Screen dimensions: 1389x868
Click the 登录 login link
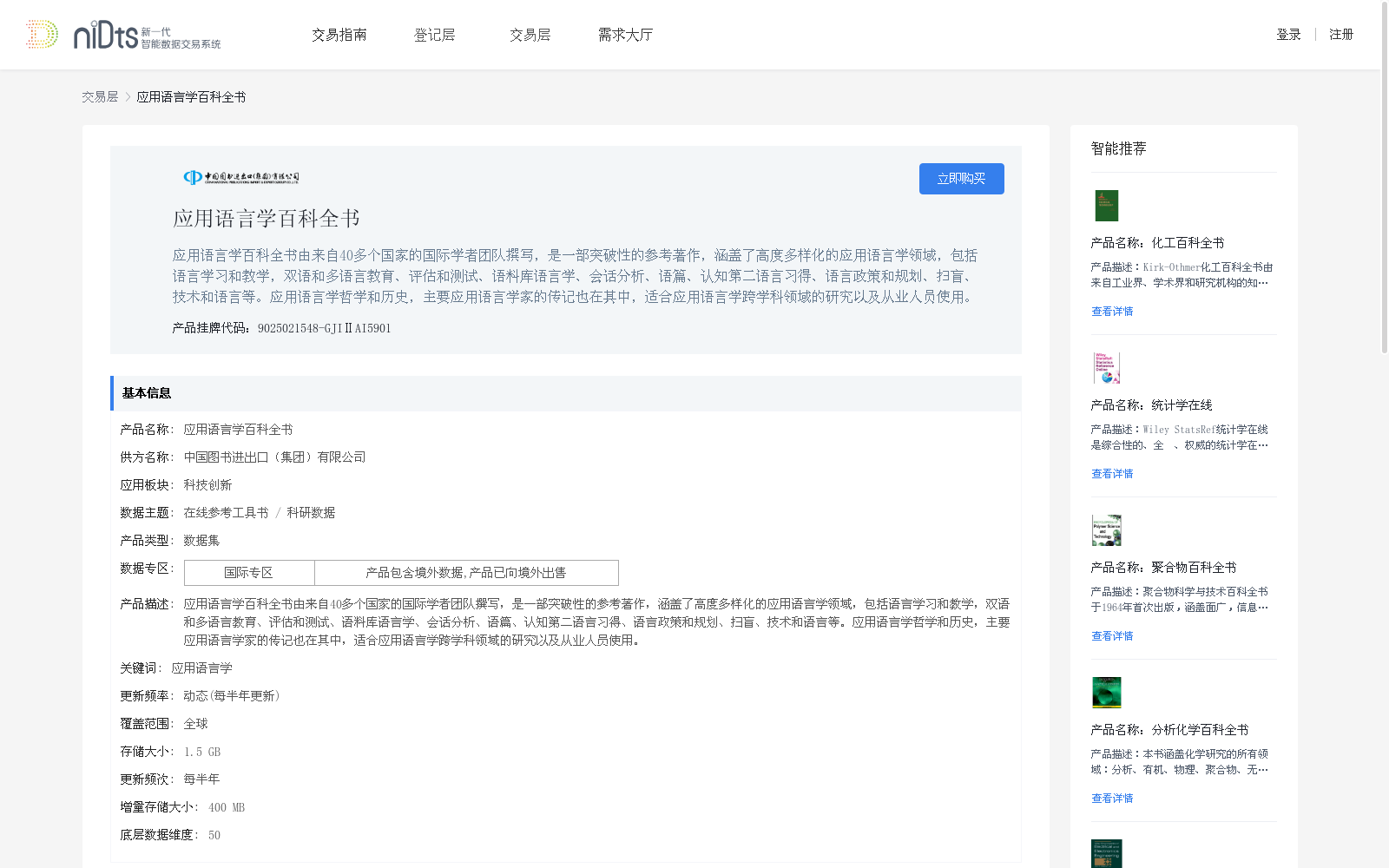click(x=1288, y=35)
